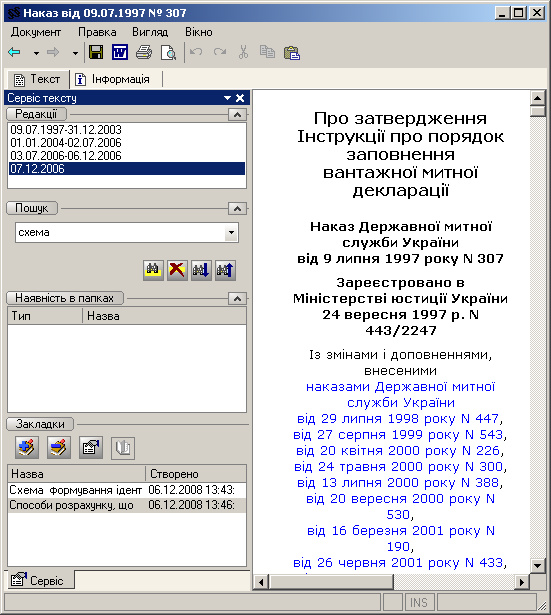Open Сервіс тексту panel dropdown arrow
Screen dimensions: 551x615
click(x=227, y=98)
